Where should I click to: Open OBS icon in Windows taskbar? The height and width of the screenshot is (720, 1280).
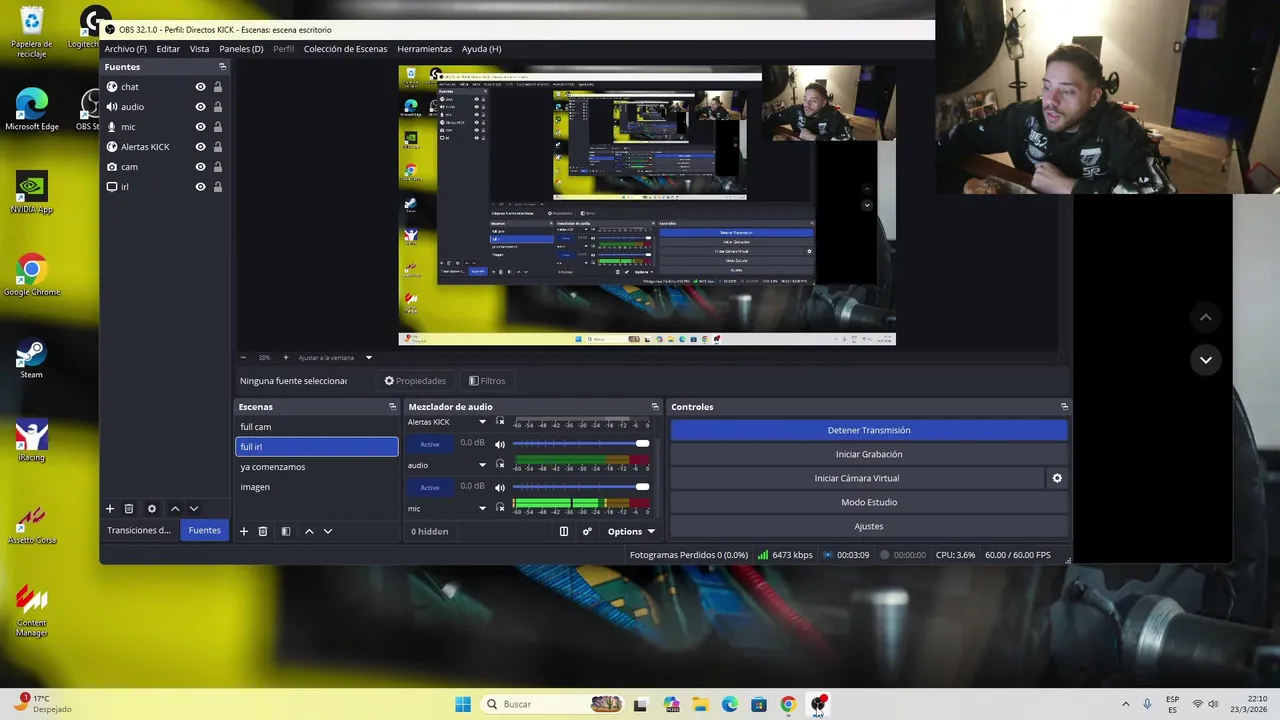pos(818,704)
